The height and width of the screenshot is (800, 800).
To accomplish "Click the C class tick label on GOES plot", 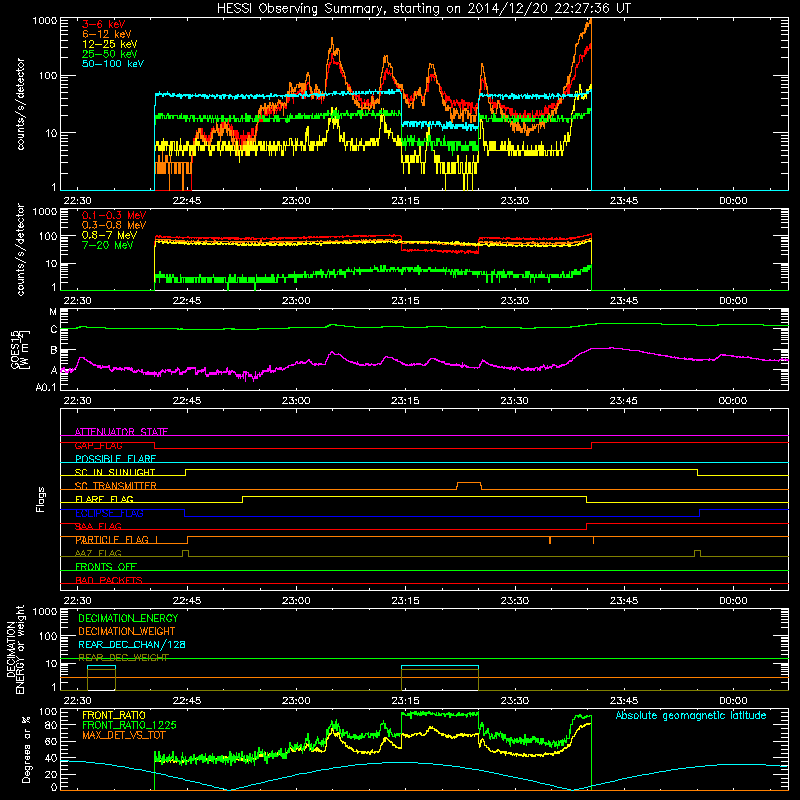I will click(54, 330).
